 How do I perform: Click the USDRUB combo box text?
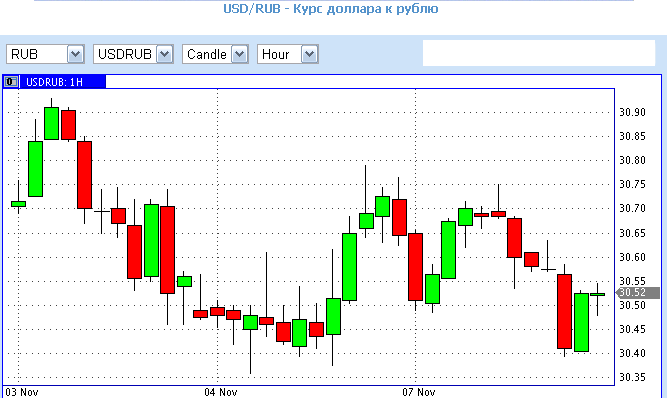[125, 54]
